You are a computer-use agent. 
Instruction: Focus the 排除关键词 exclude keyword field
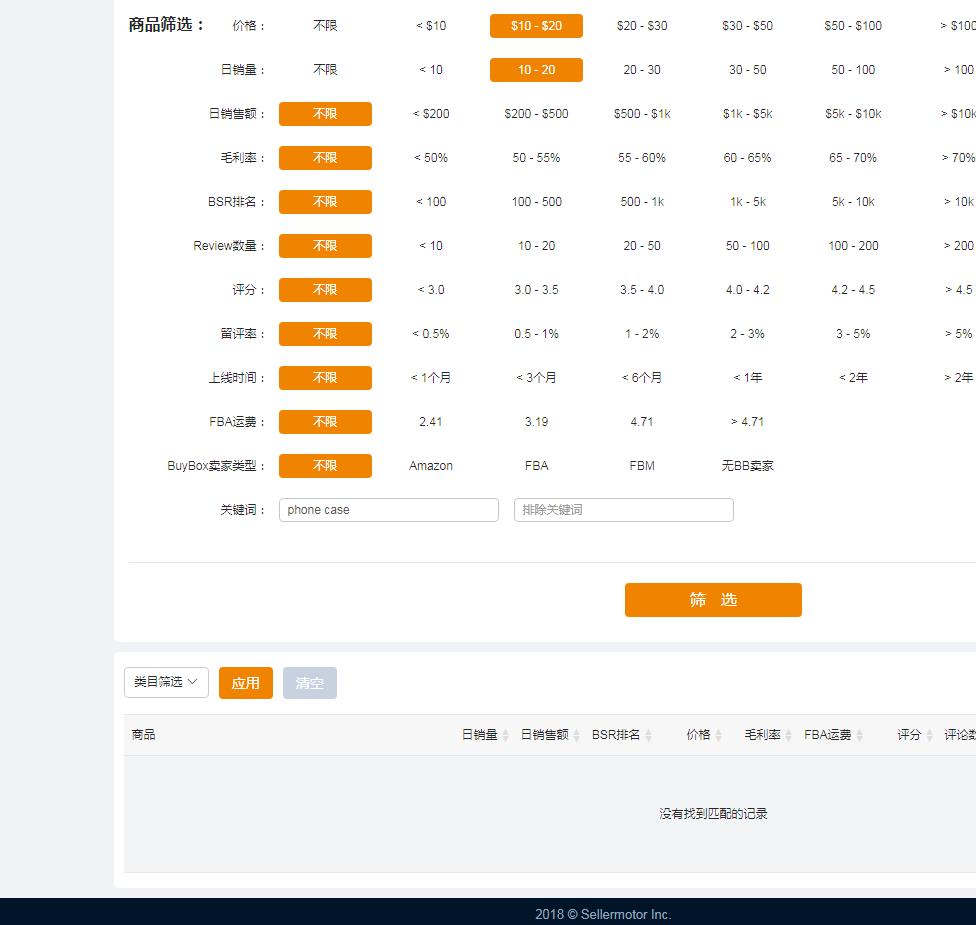tap(623, 510)
